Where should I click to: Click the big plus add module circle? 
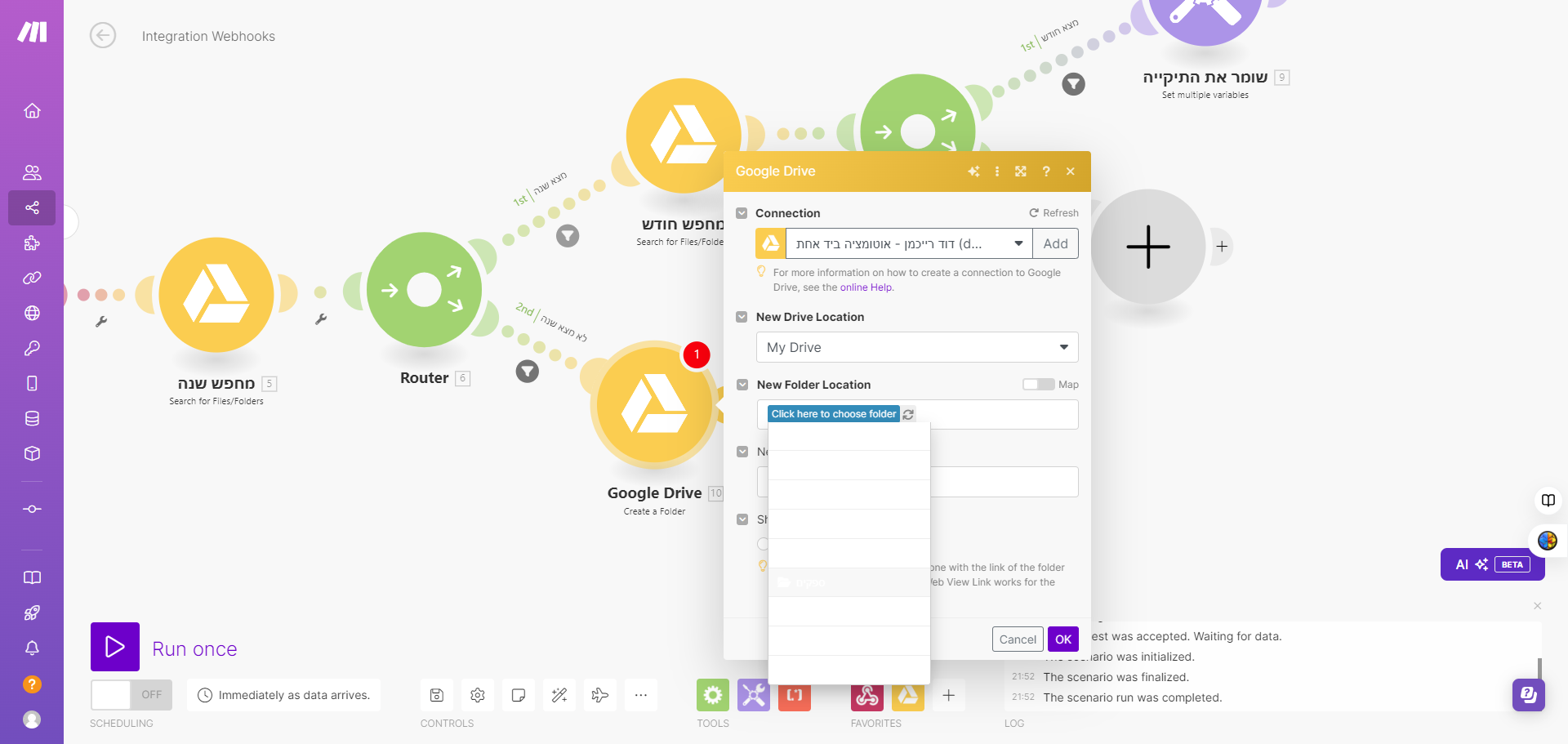[1147, 247]
